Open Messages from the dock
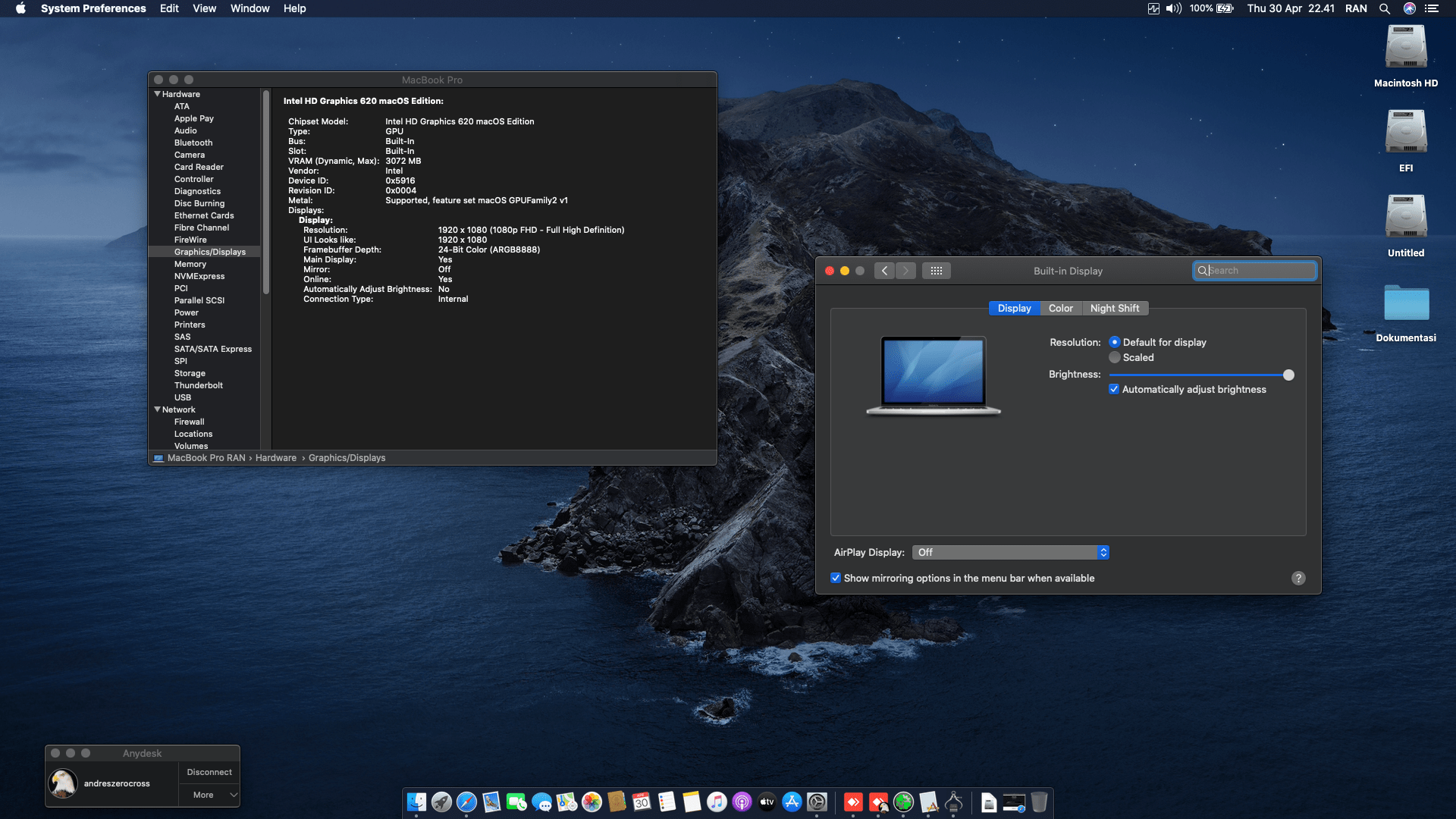 pyautogui.click(x=541, y=802)
